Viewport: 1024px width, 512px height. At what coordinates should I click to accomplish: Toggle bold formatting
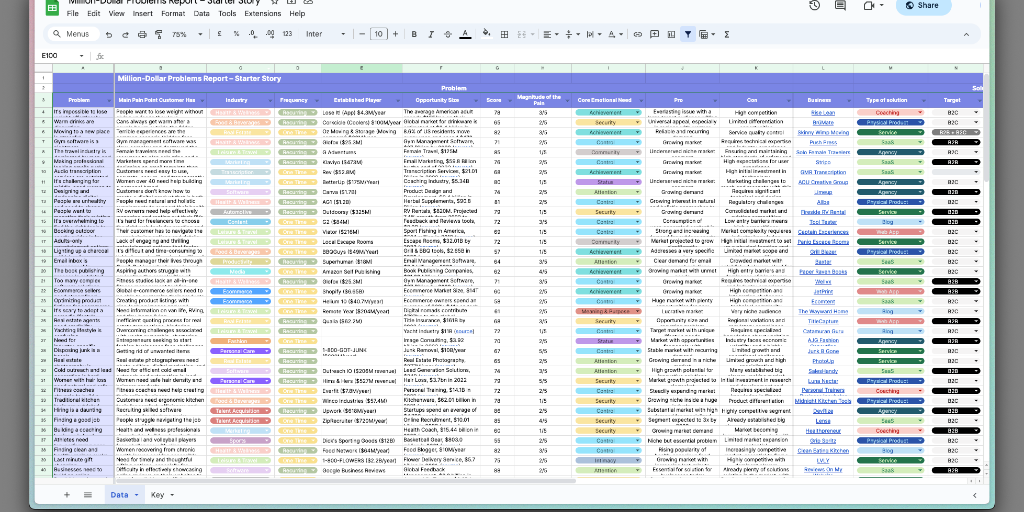click(x=414, y=34)
